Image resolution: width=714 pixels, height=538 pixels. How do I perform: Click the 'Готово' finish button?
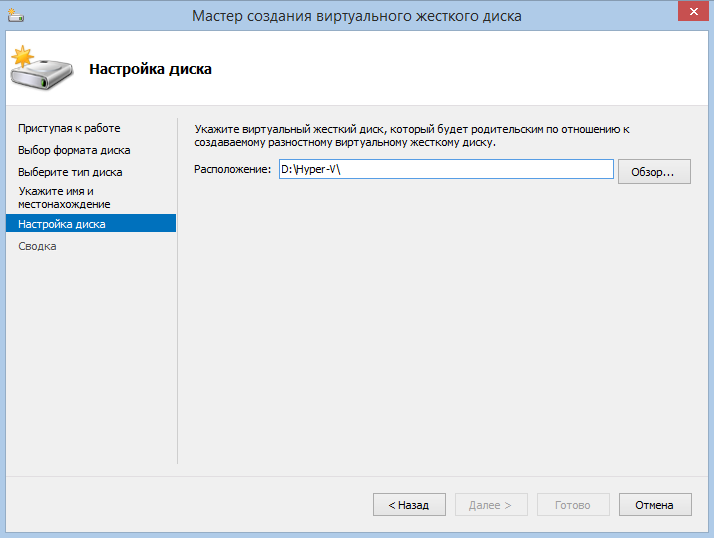572,505
